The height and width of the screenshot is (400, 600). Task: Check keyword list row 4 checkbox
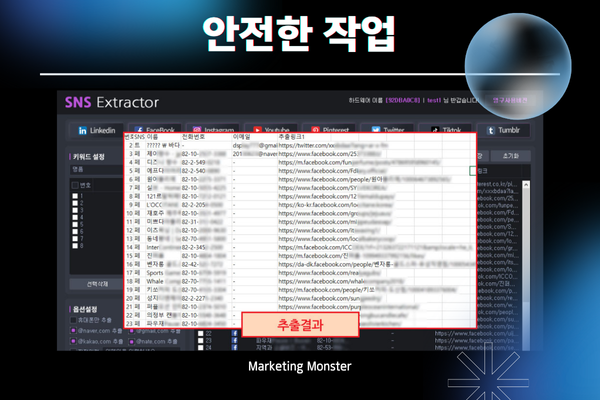[75, 217]
